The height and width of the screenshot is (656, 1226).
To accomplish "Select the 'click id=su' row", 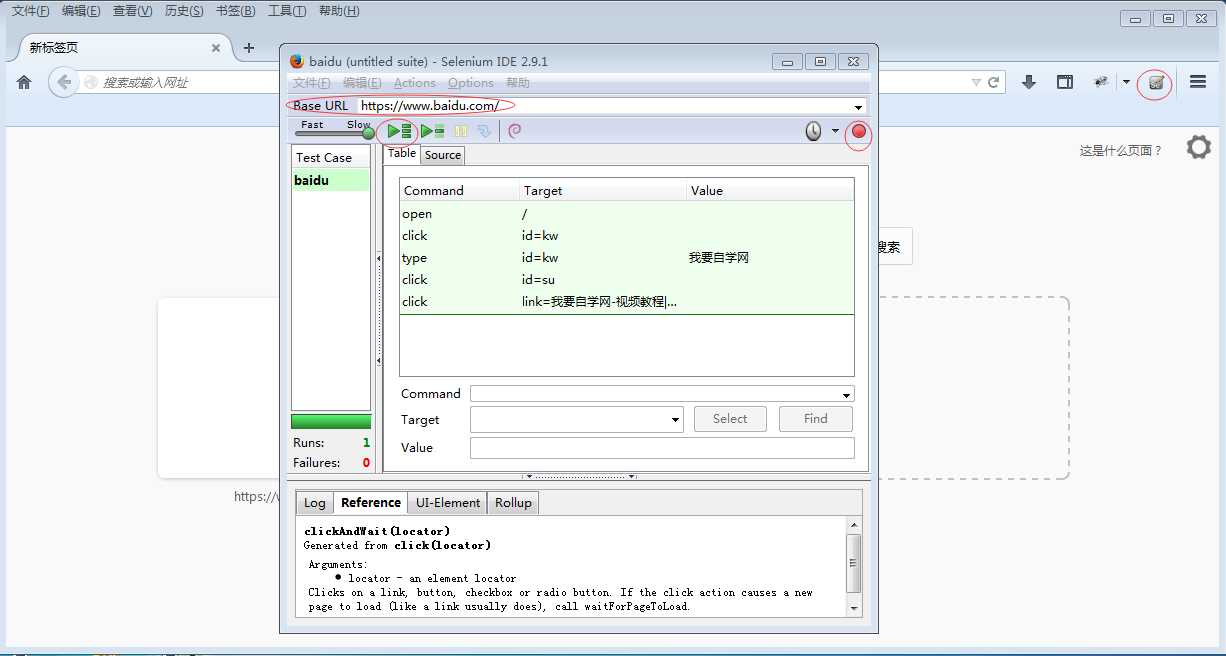I will coord(627,280).
